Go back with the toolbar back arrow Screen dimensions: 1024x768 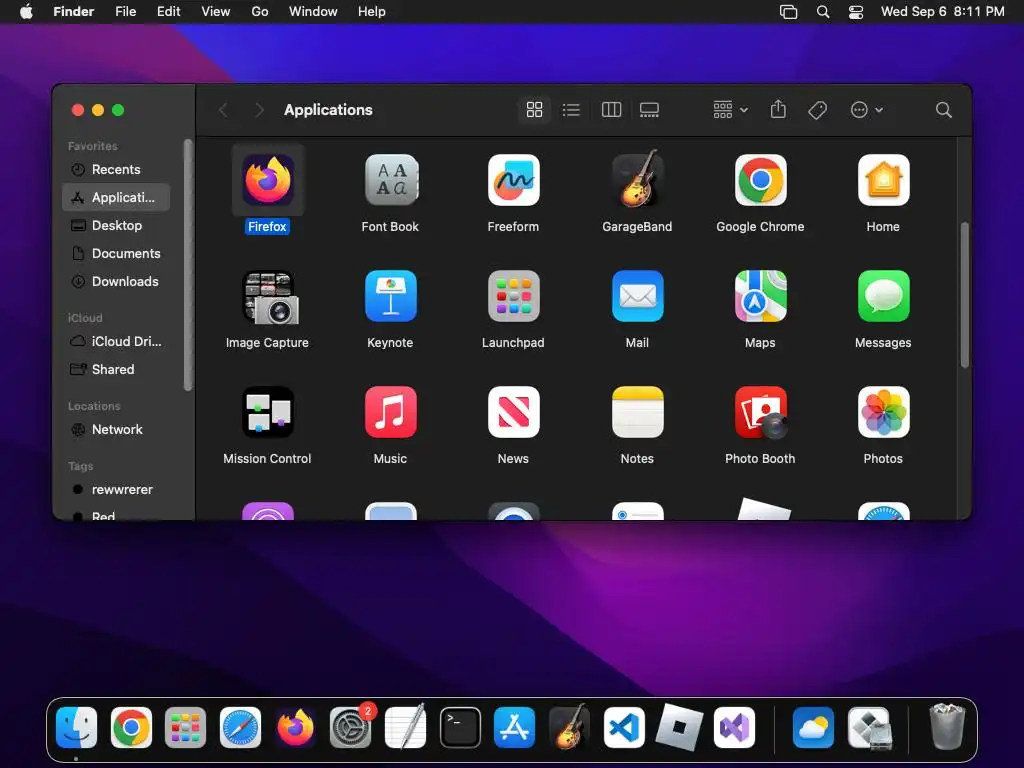click(223, 110)
